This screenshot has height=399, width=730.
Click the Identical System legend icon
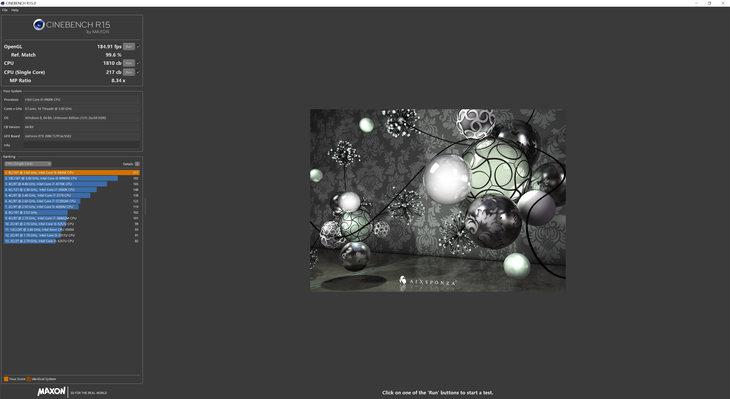pyautogui.click(x=29, y=379)
